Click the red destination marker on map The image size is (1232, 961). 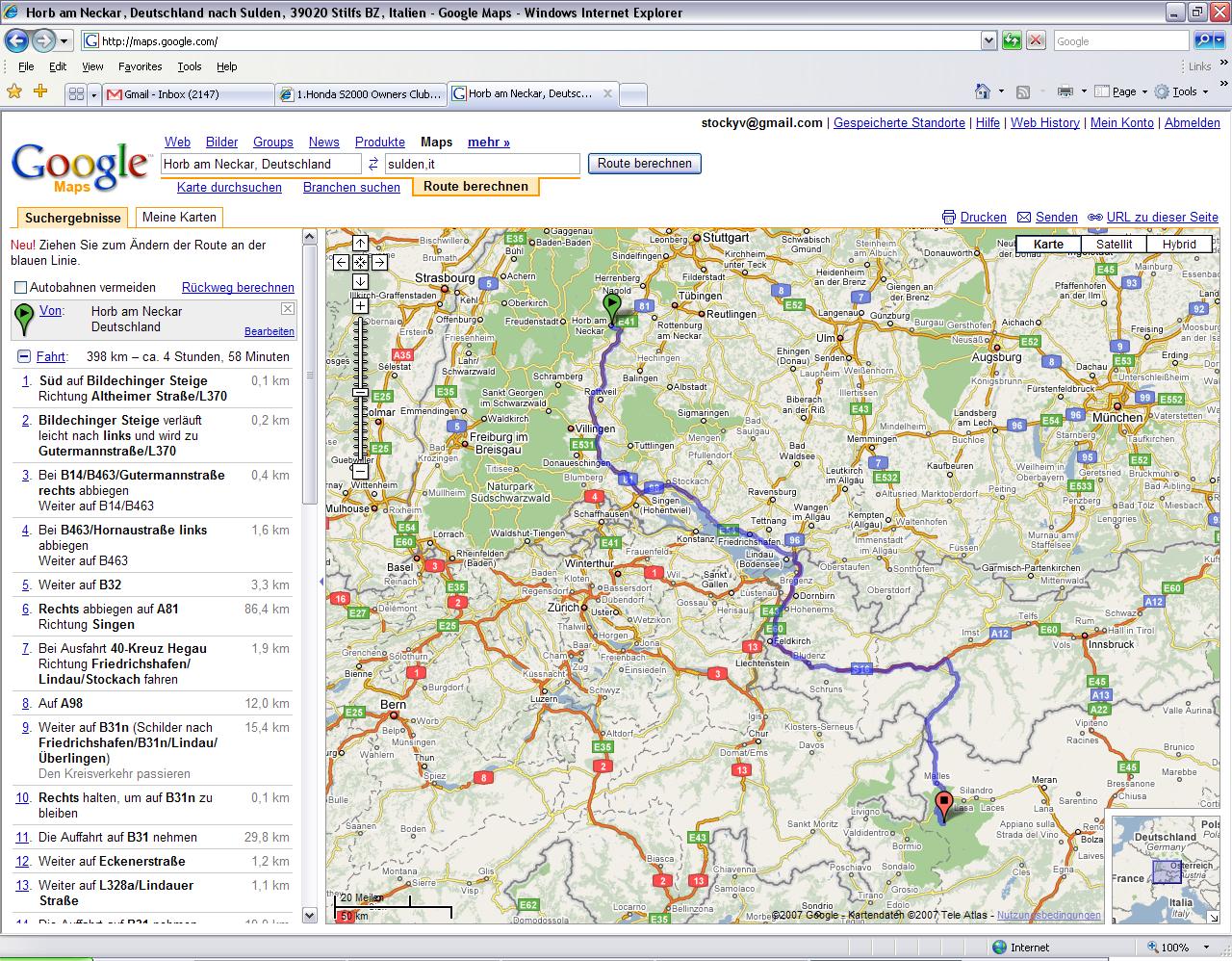click(943, 804)
